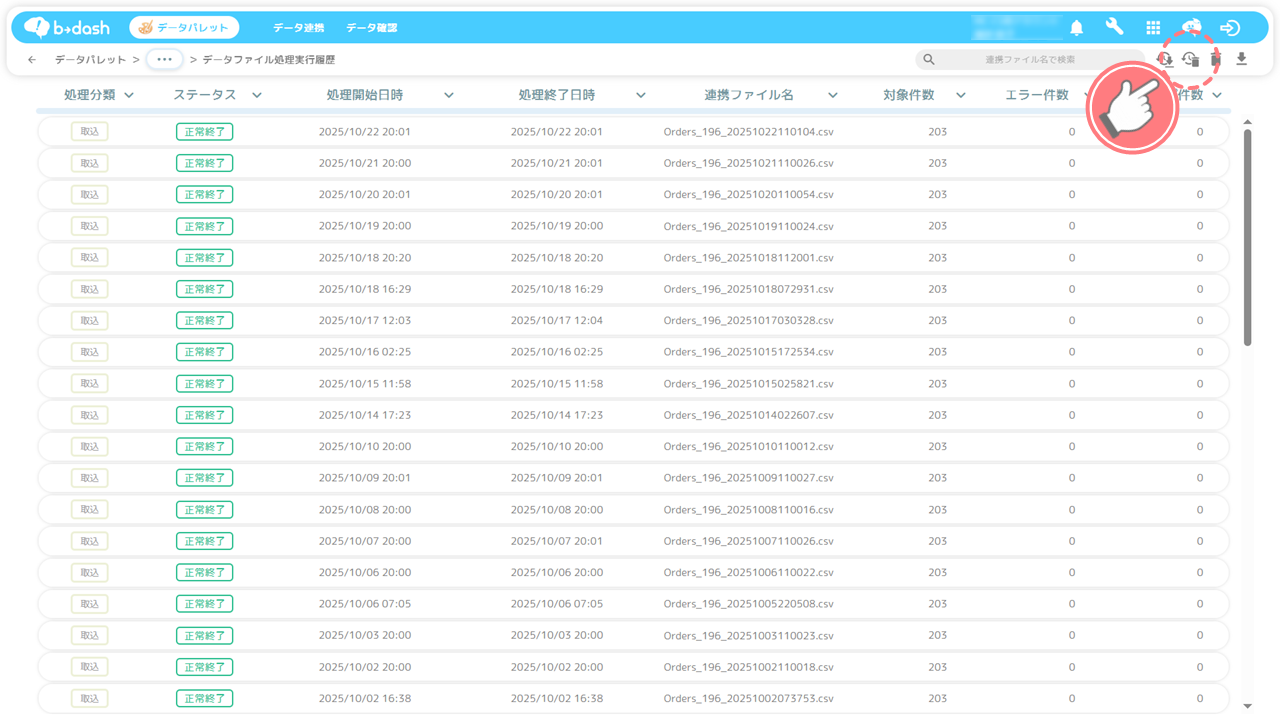Click the logout arrow icon
This screenshot has height=720, width=1280.
tap(1230, 28)
